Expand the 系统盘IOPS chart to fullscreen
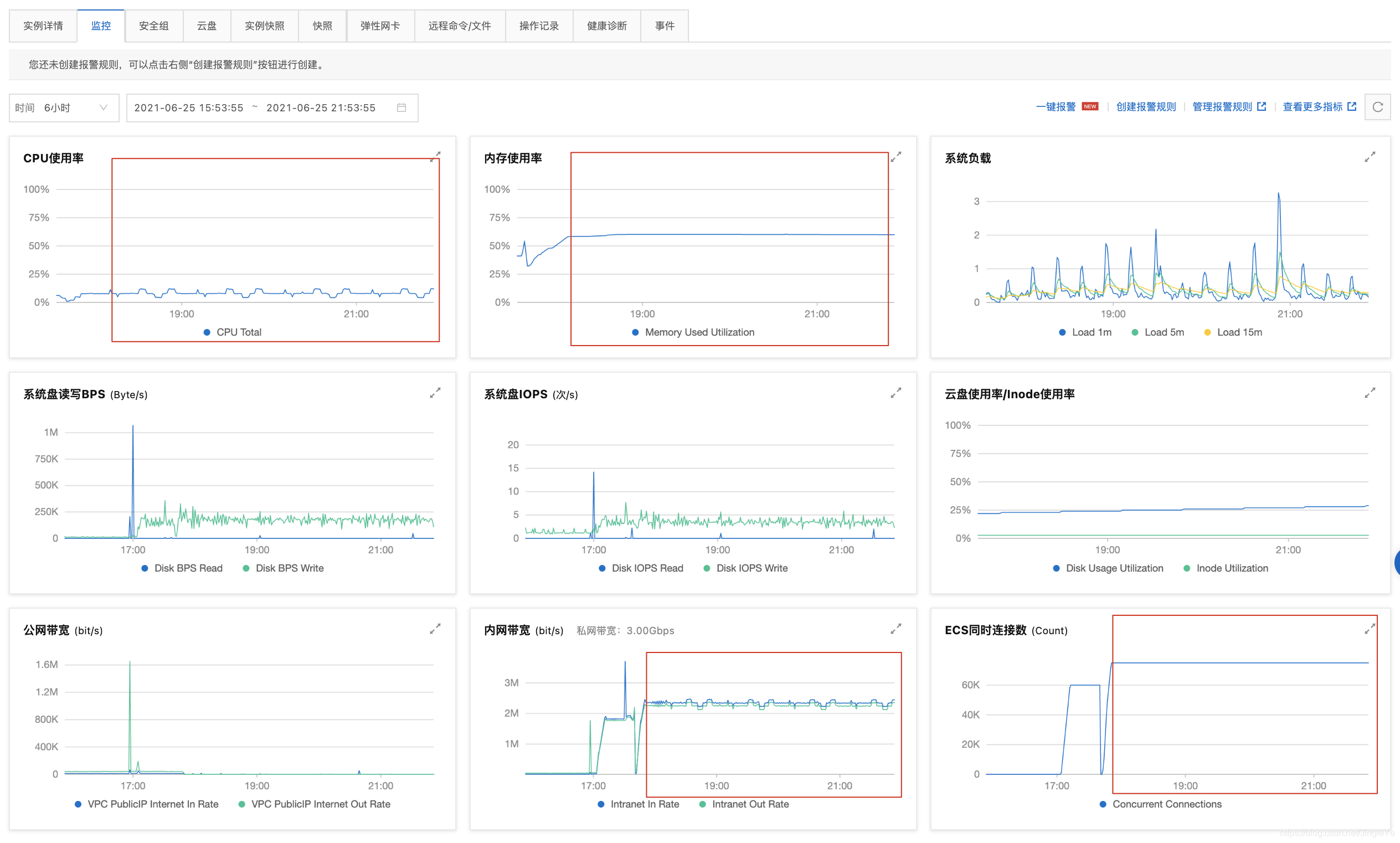 [895, 393]
